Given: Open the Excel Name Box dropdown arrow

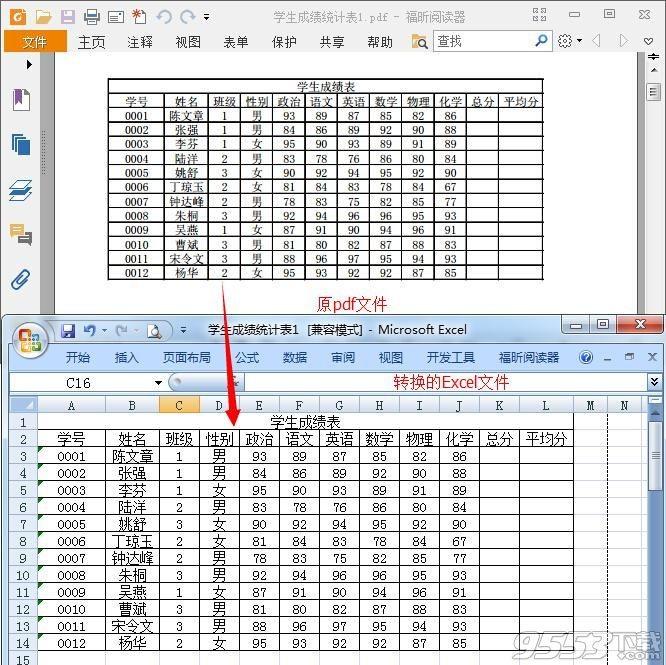Looking at the screenshot, I should tap(158, 383).
